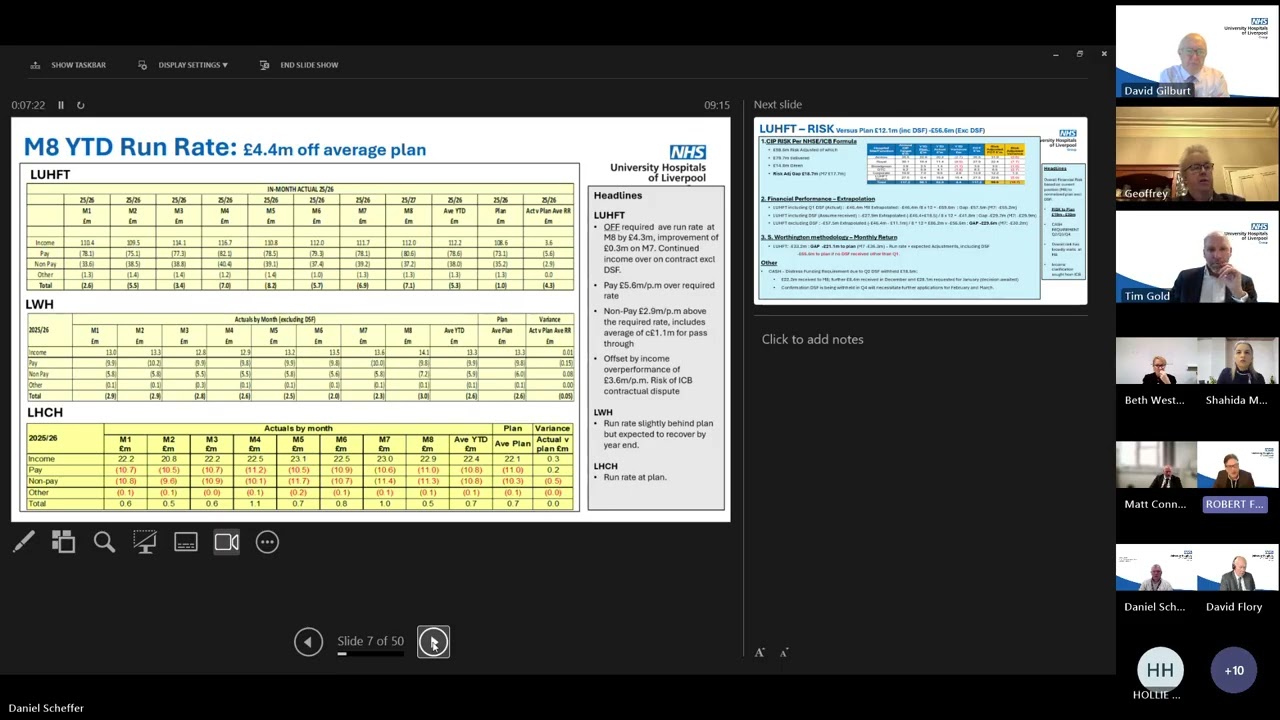Image resolution: width=1280 pixels, height=720 pixels.
Task: Toggle the camera cameo button
Action: 227,542
